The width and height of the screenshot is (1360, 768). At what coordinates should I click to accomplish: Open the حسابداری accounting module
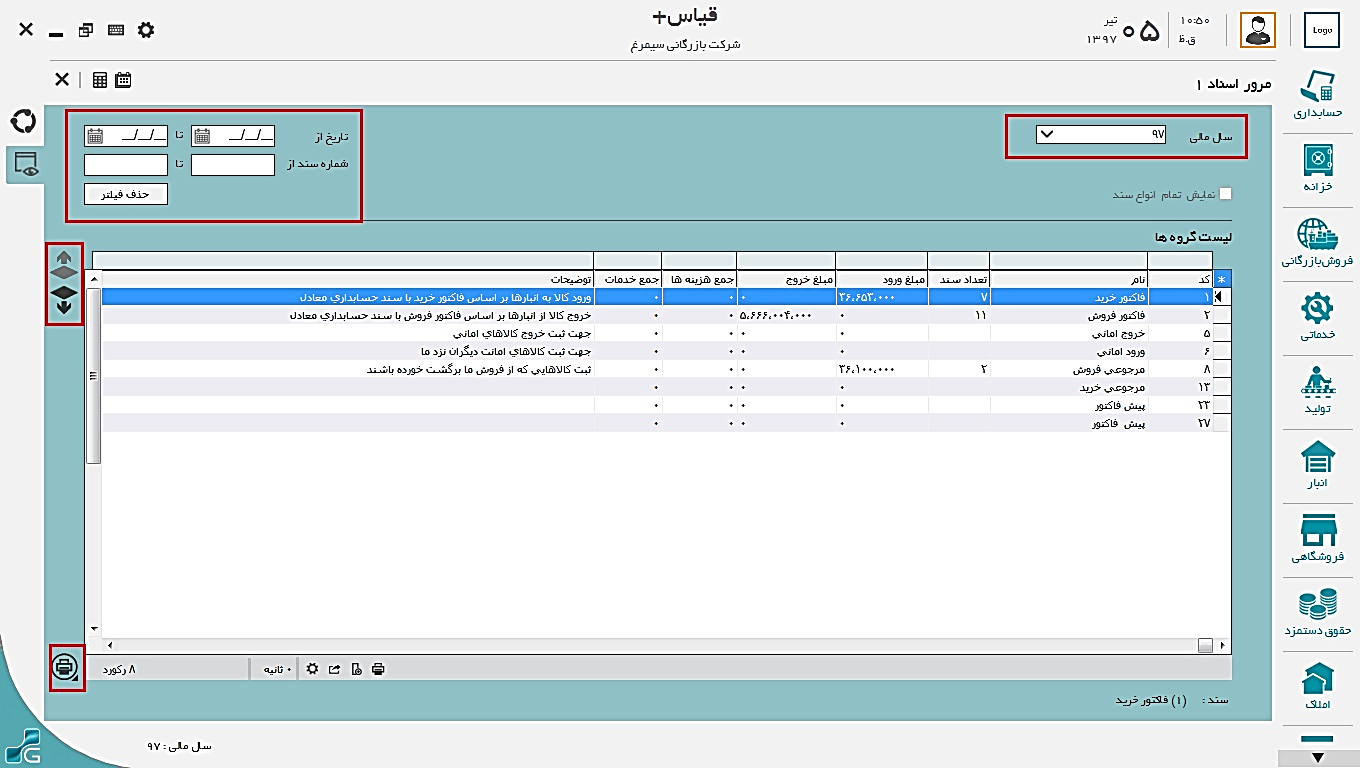[x=1317, y=95]
